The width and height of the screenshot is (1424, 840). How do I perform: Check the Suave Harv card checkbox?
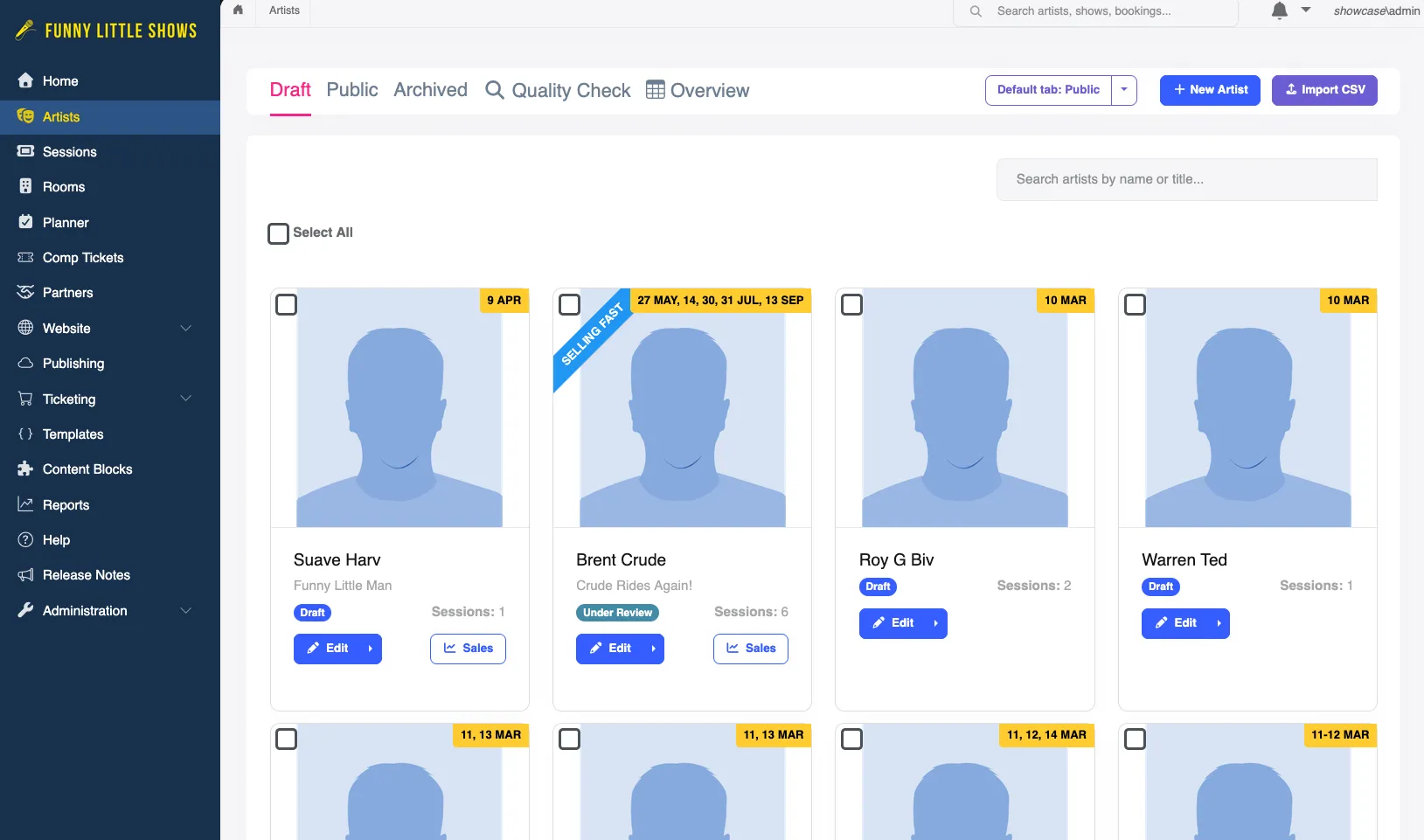286,304
